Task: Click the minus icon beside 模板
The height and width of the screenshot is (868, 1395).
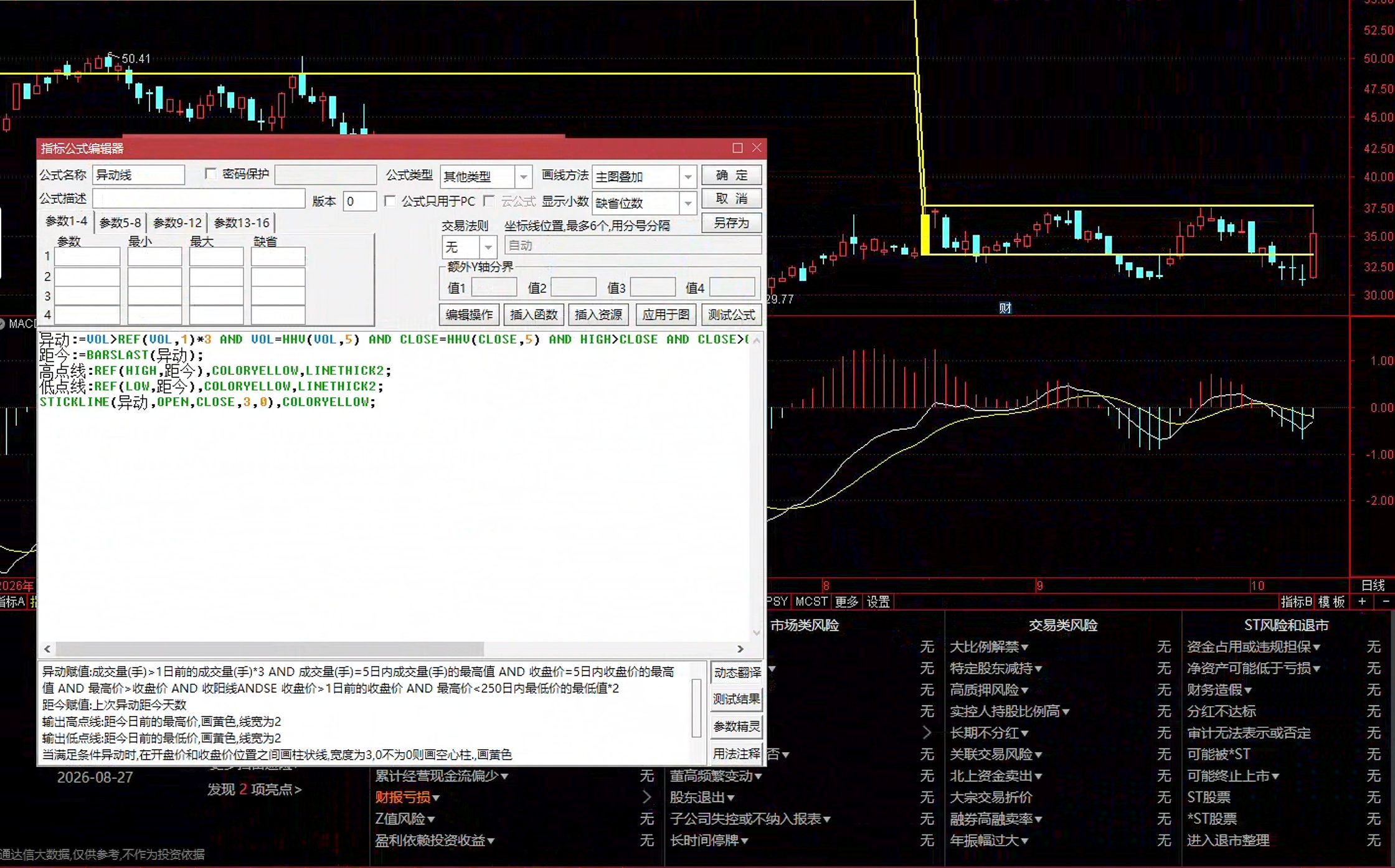Action: (1386, 601)
